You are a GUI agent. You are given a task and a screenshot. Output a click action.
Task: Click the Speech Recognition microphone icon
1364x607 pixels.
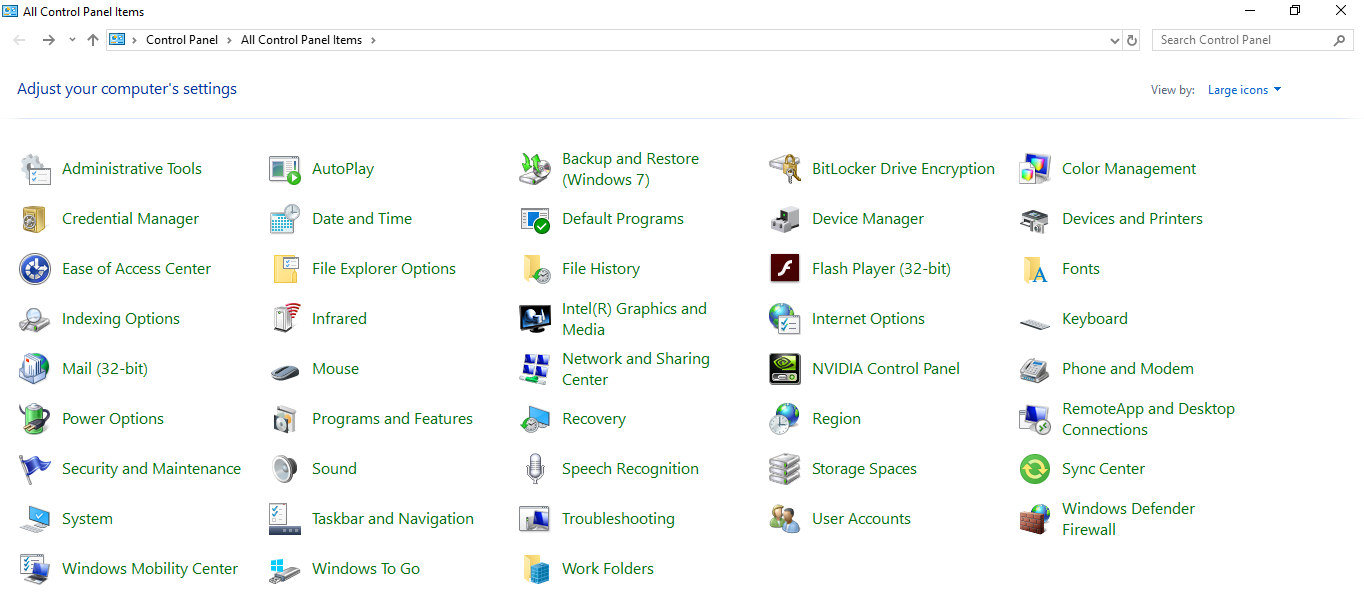coord(535,469)
